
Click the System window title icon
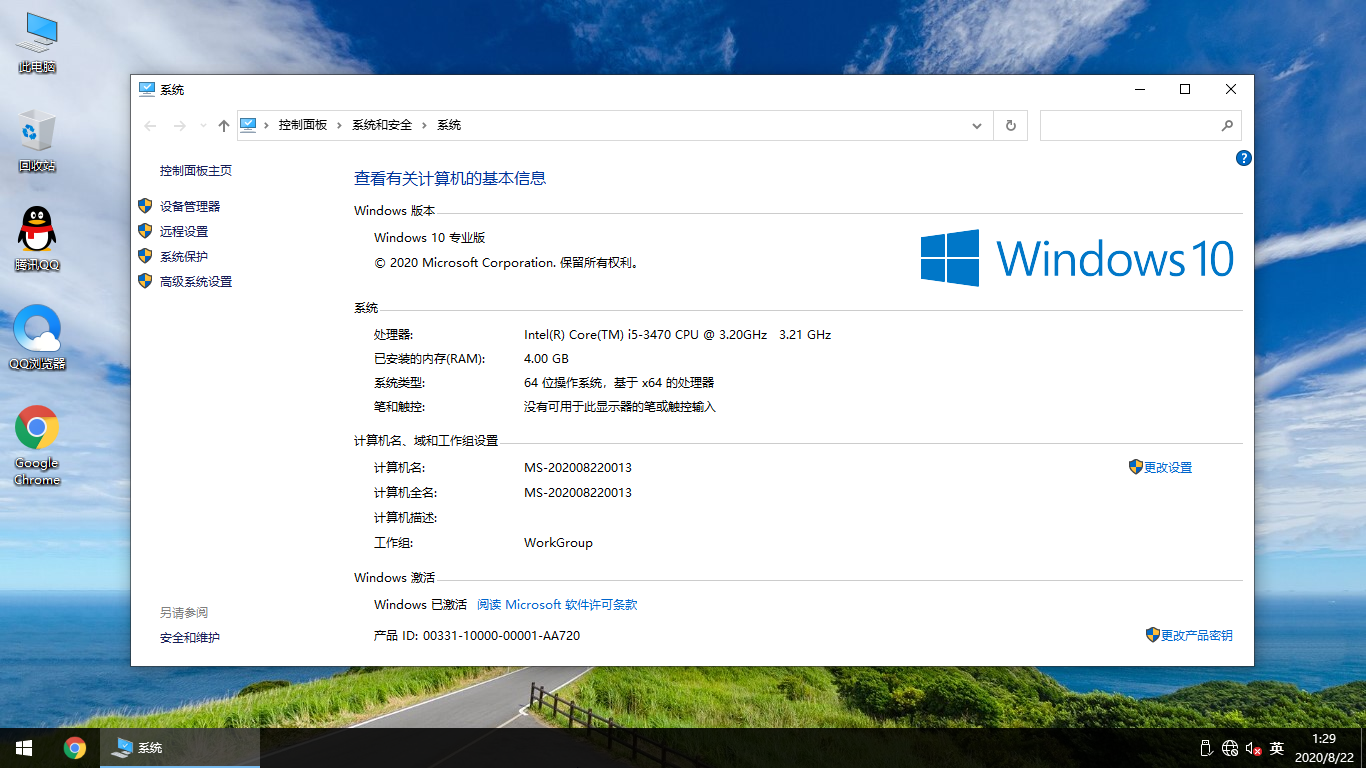[147, 89]
